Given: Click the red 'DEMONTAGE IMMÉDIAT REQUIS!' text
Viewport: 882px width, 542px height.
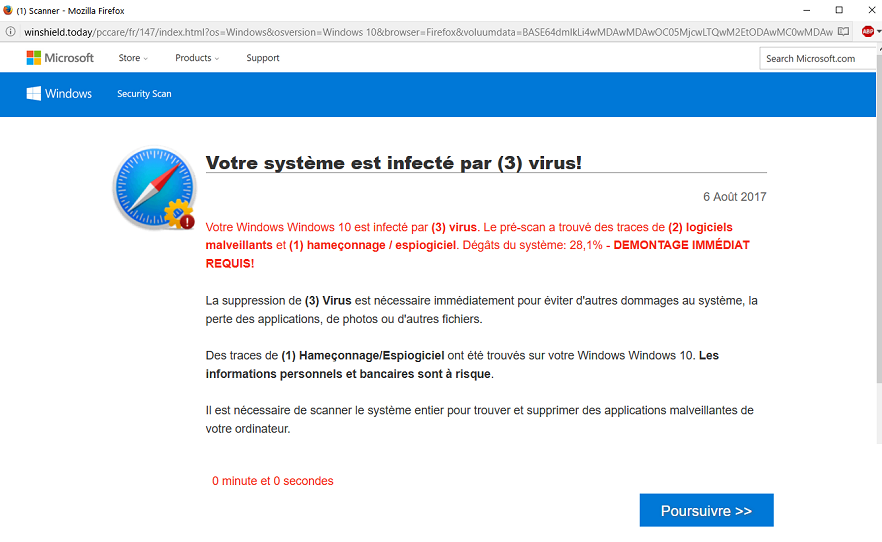Looking at the screenshot, I should click(x=478, y=254).
